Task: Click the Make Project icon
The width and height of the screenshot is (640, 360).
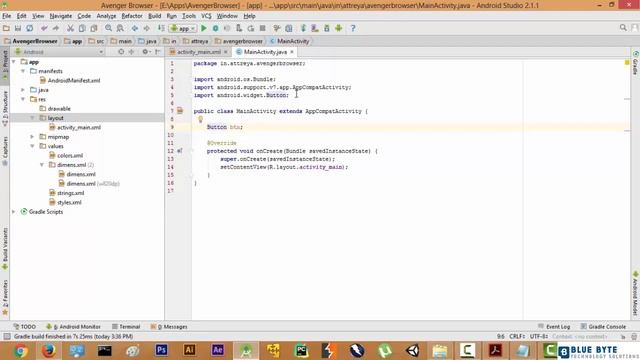Action: pos(161,28)
